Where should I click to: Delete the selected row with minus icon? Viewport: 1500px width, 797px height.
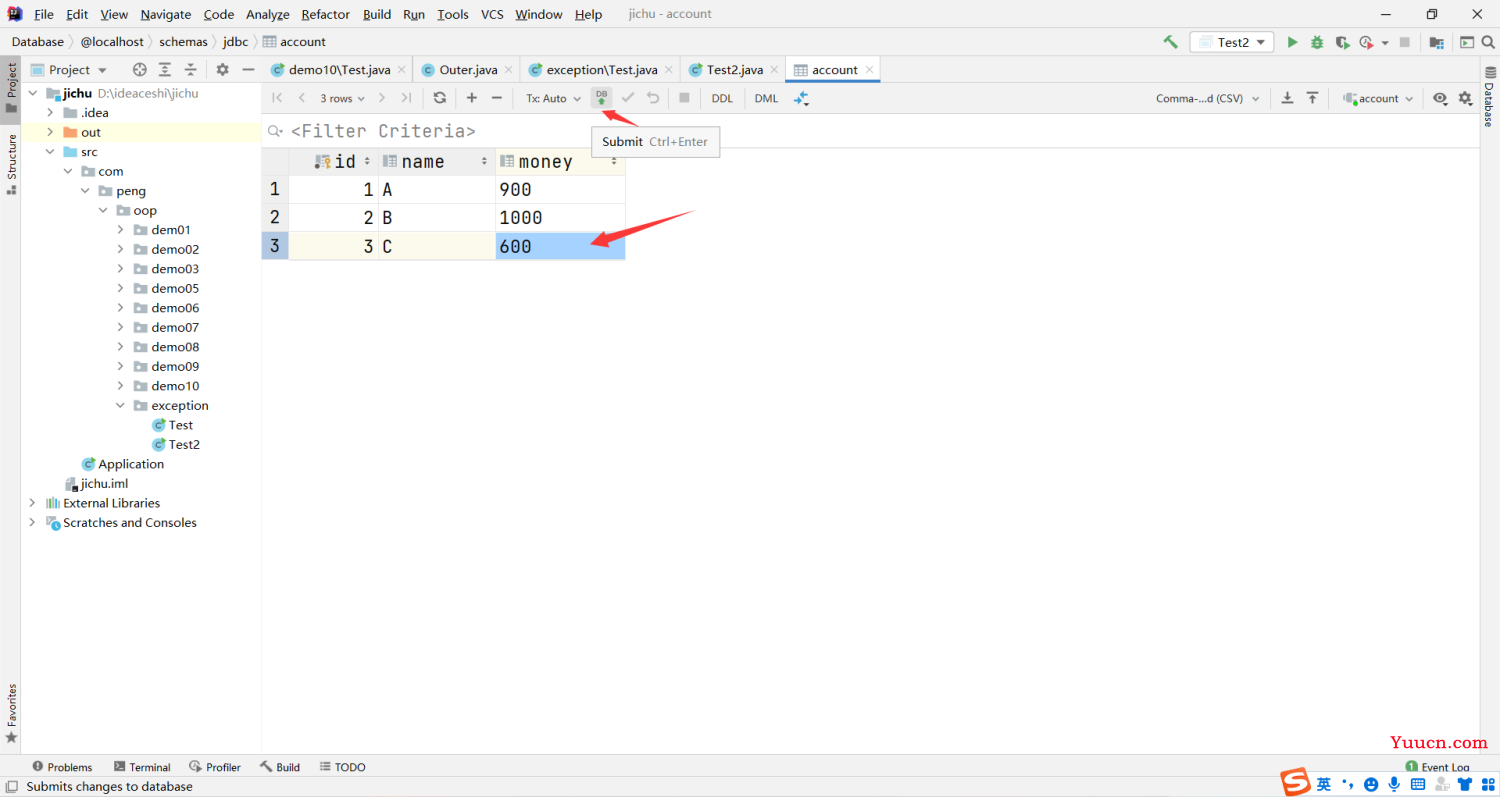click(x=497, y=98)
